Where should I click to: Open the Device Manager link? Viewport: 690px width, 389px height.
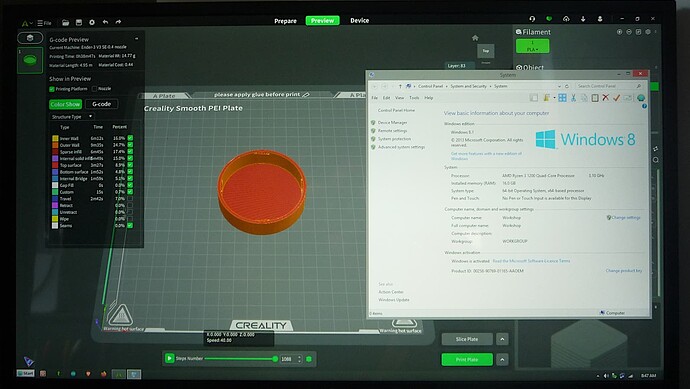tap(392, 122)
